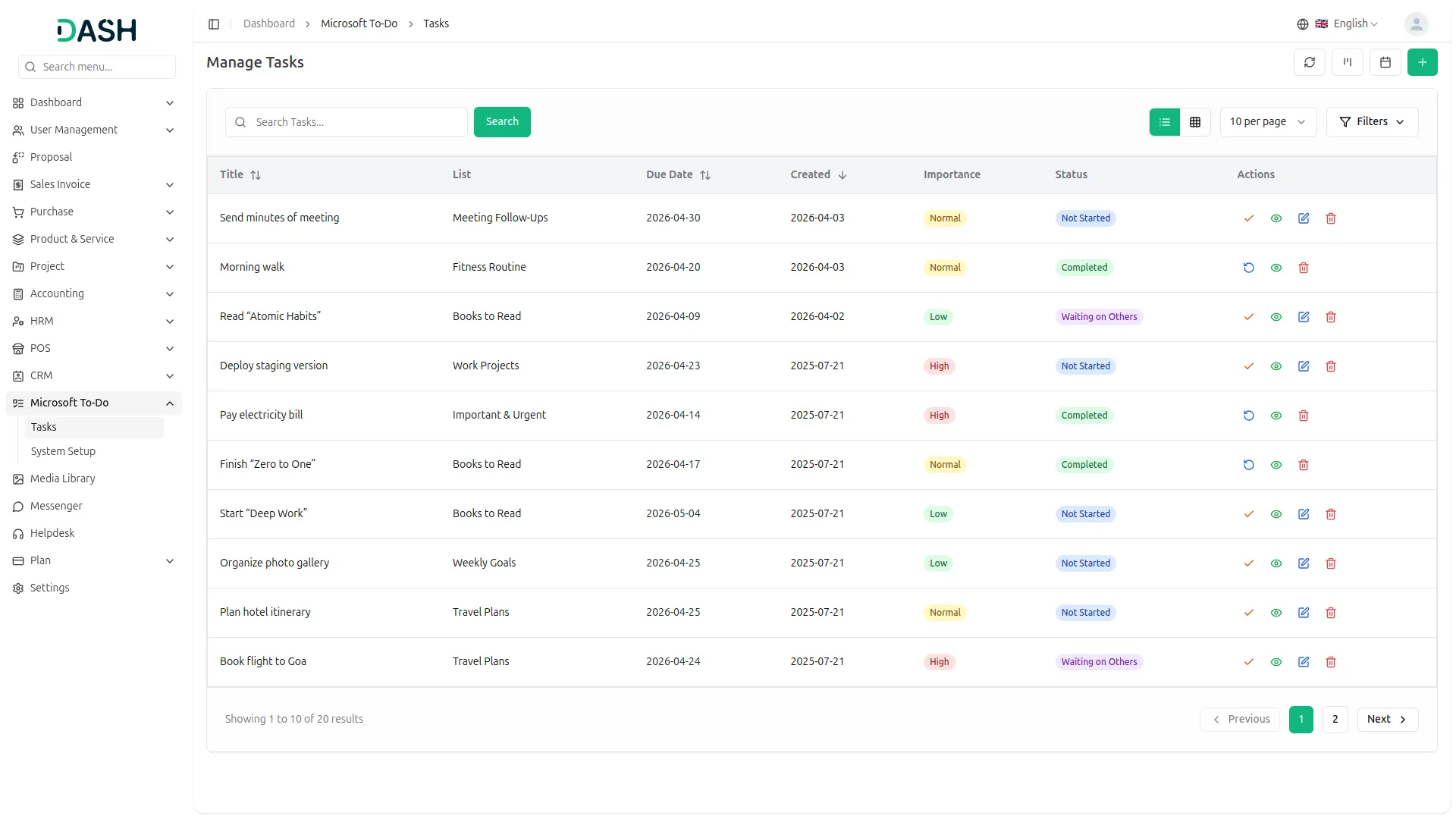
Task: Sort the table by Due Date
Action: pyautogui.click(x=678, y=175)
